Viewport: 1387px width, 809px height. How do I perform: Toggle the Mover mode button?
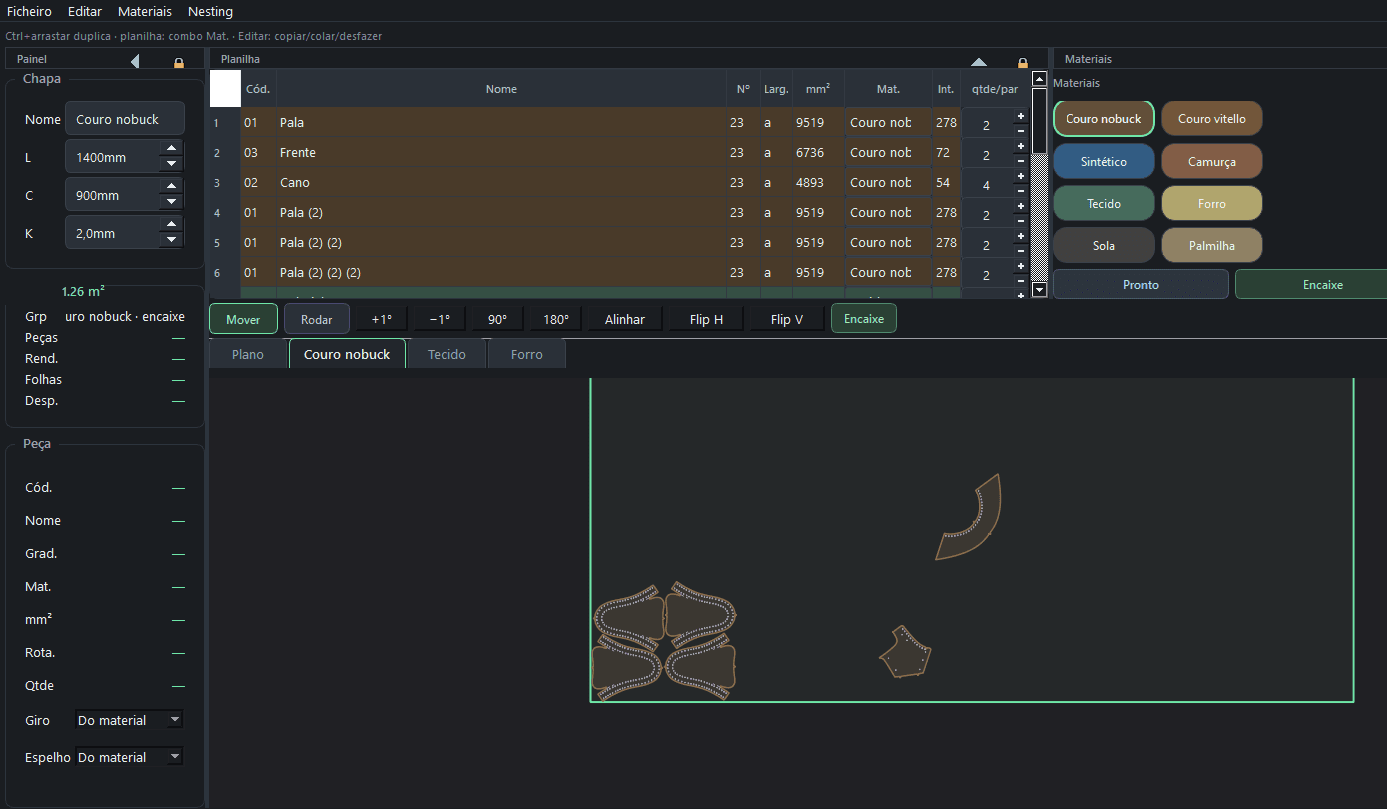[243, 319]
